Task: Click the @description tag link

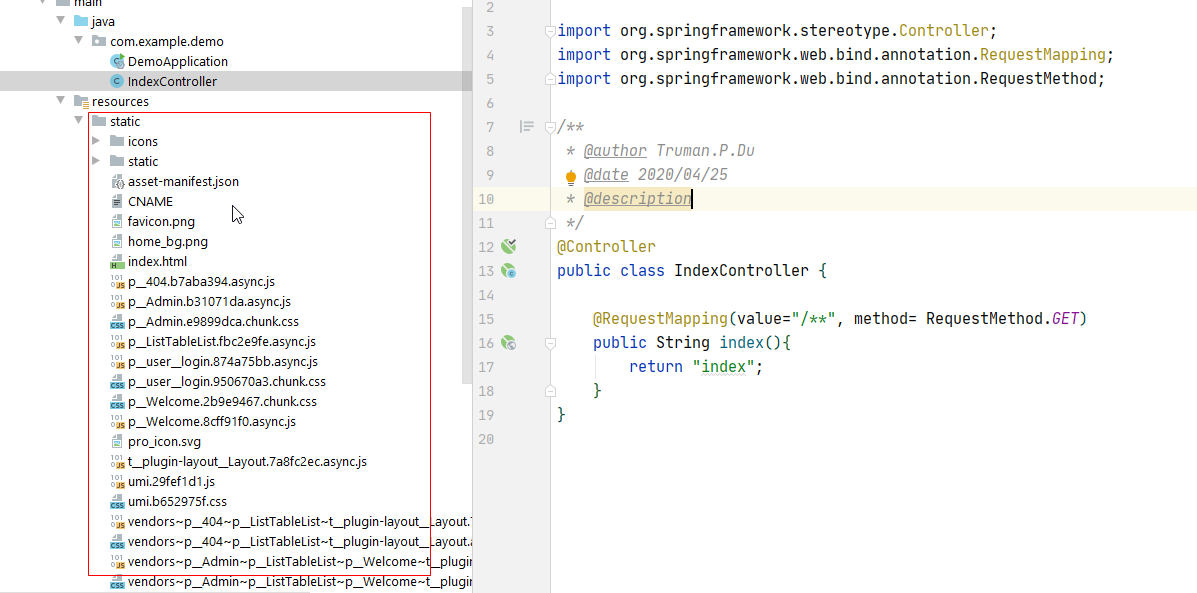Action: [637, 198]
